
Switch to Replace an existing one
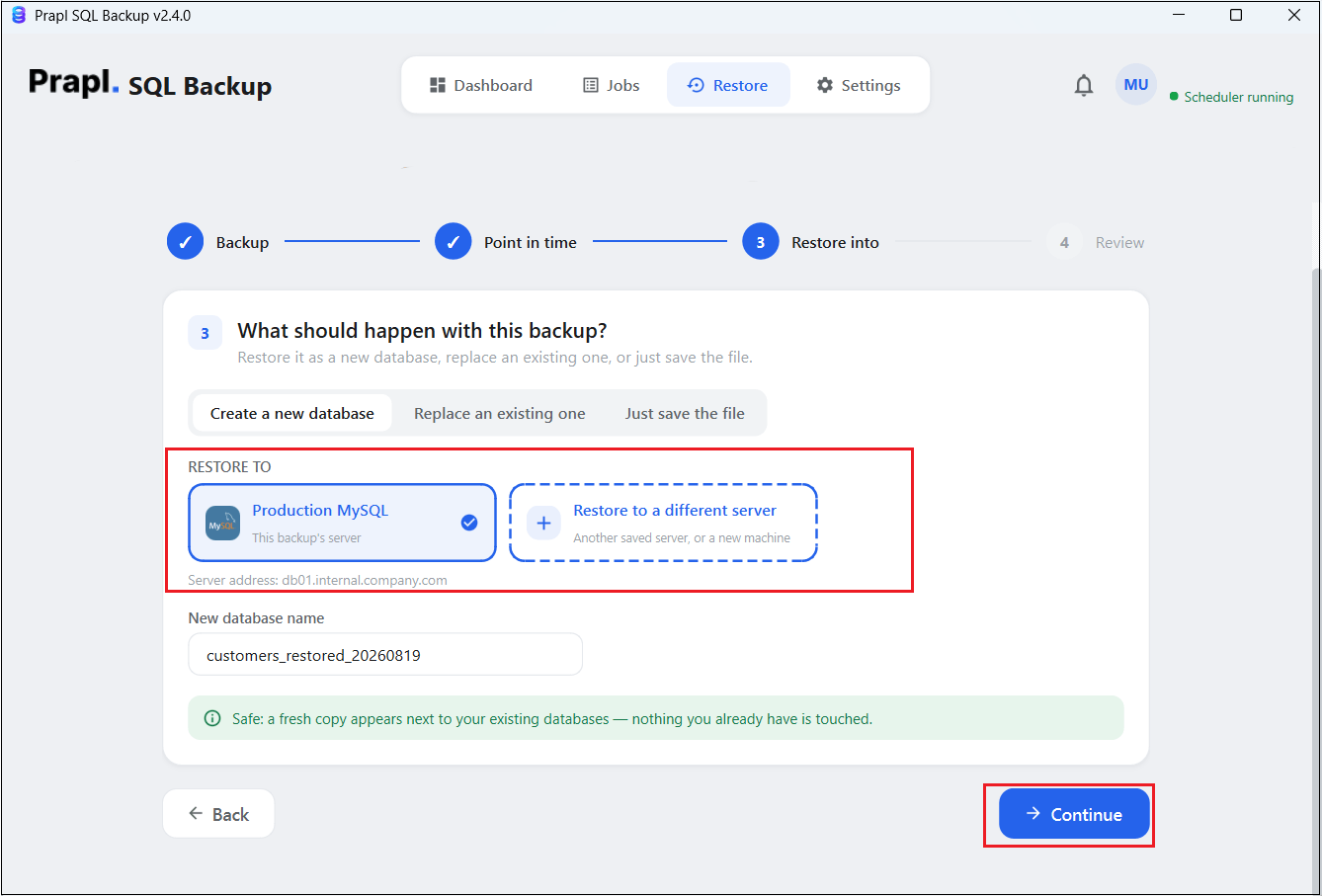tap(500, 413)
